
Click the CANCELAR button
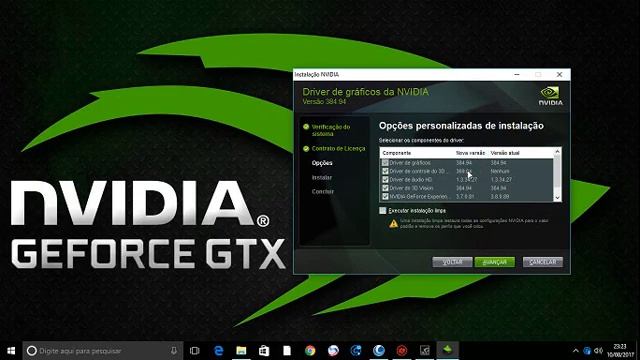[543, 262]
